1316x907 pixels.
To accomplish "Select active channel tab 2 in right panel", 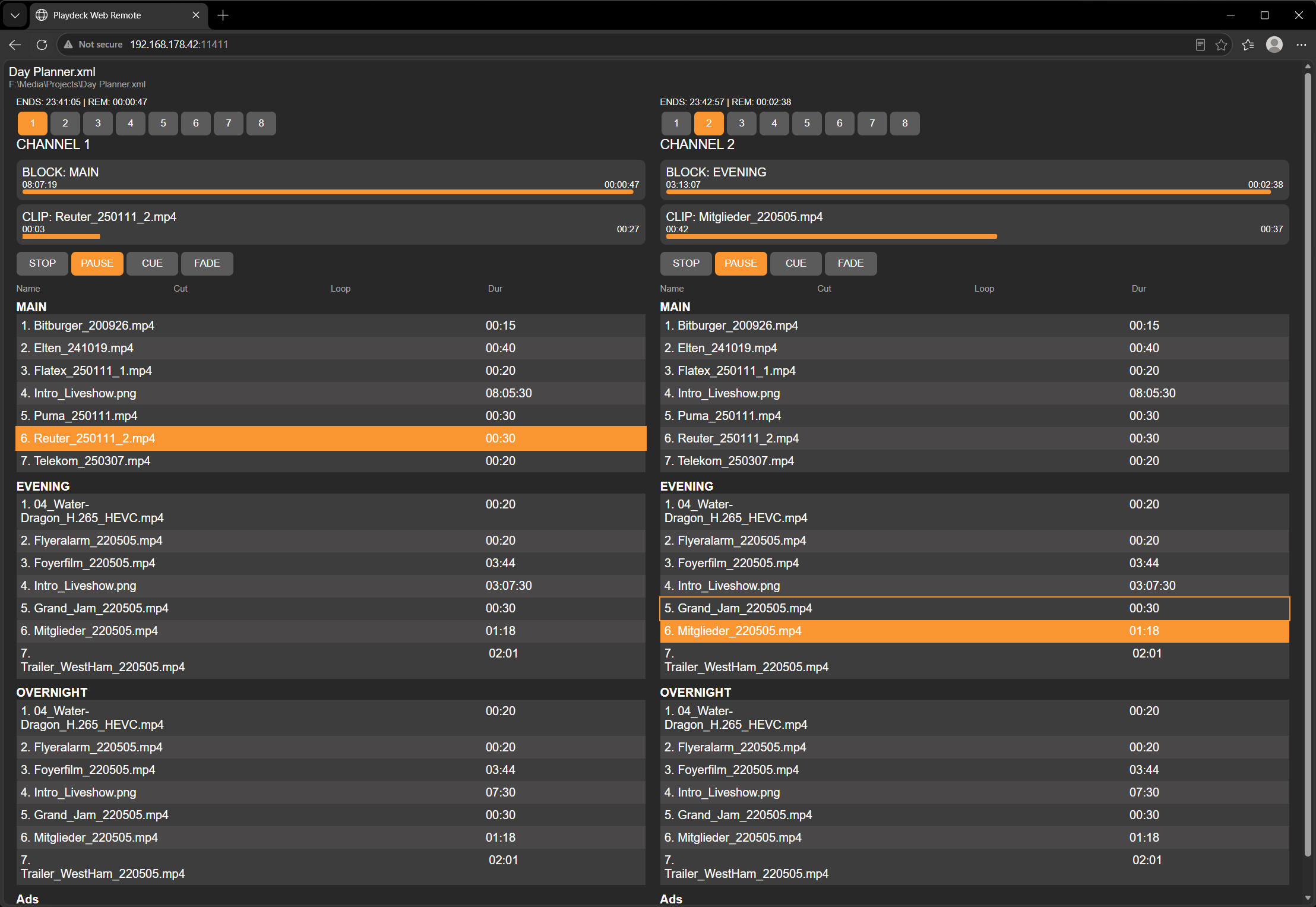I will [709, 124].
